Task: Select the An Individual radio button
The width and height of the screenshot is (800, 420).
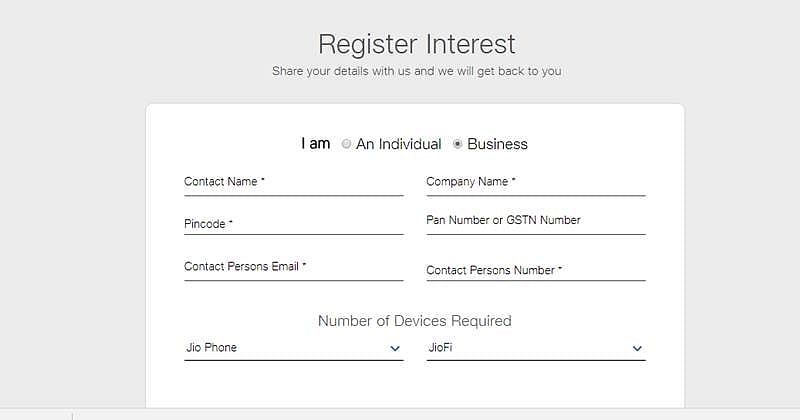Action: click(347, 144)
